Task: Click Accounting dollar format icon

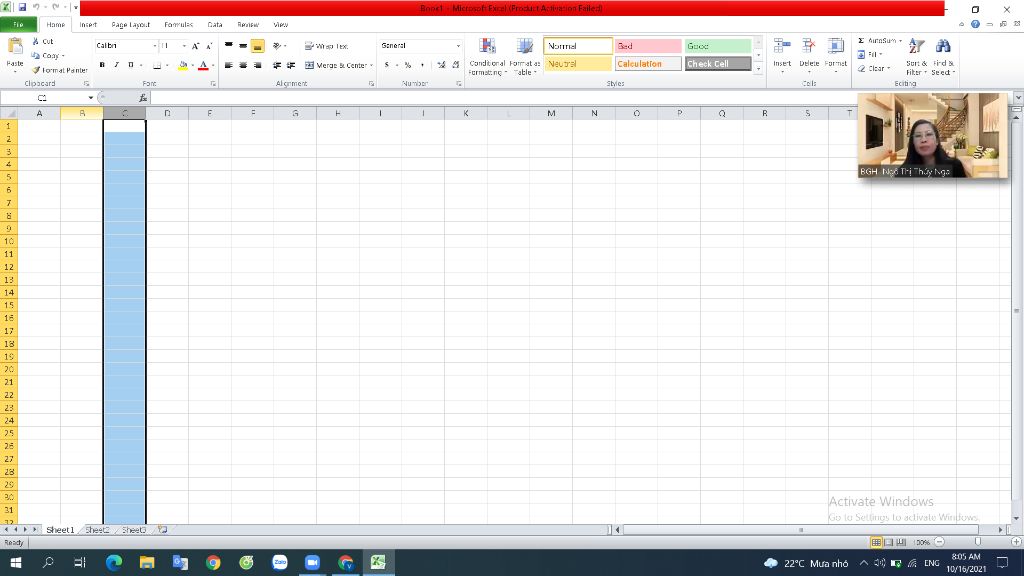Action: [387, 65]
